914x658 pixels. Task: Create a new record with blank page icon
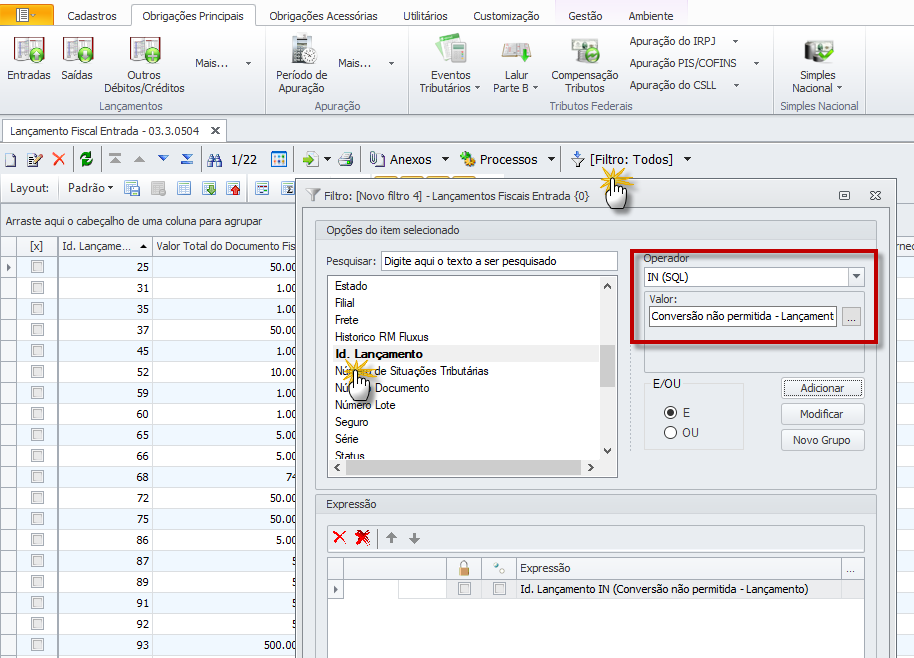click(10, 160)
